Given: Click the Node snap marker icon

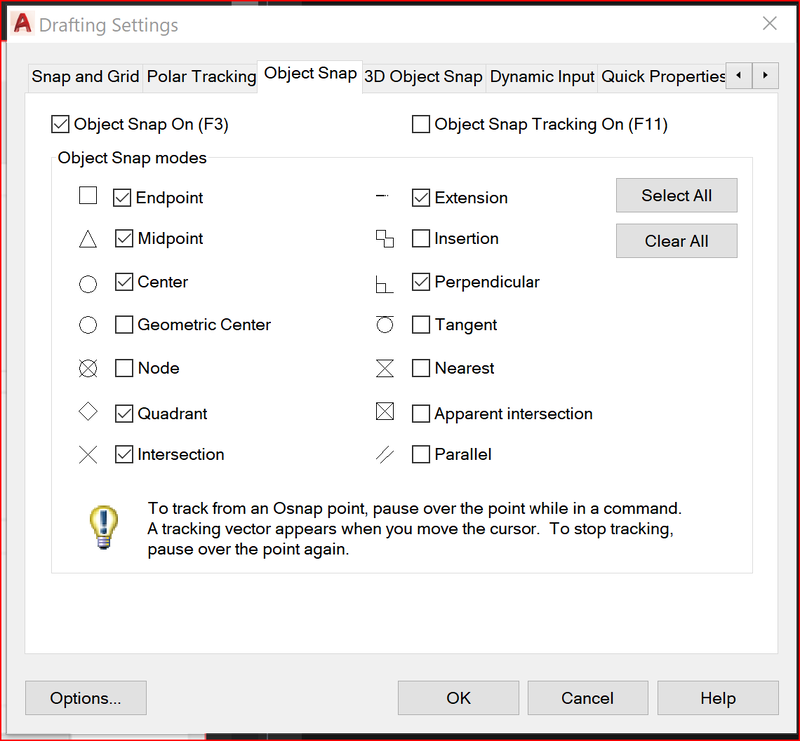Looking at the screenshot, I should pos(88,369).
